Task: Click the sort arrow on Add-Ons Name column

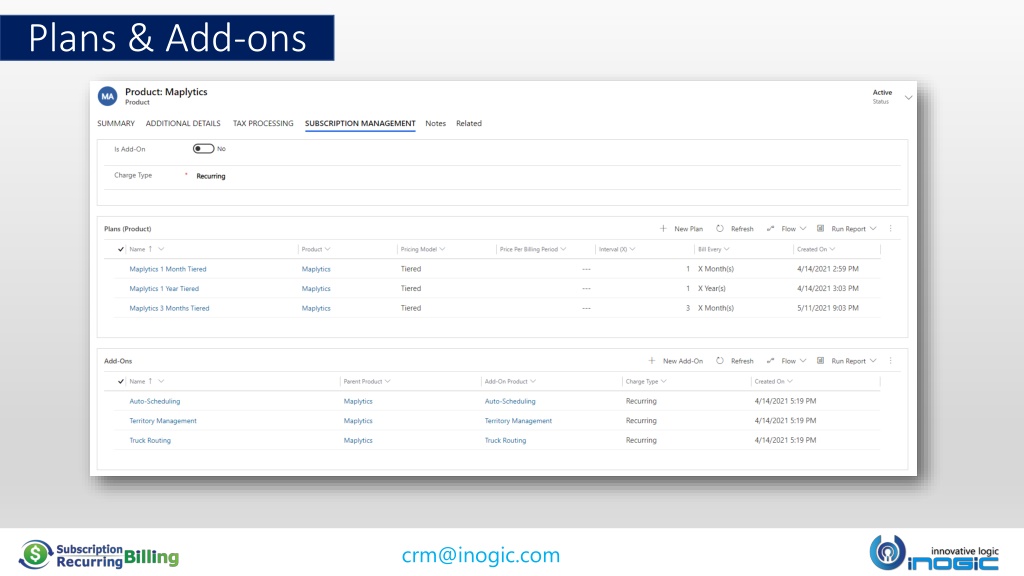Action: tap(150, 381)
